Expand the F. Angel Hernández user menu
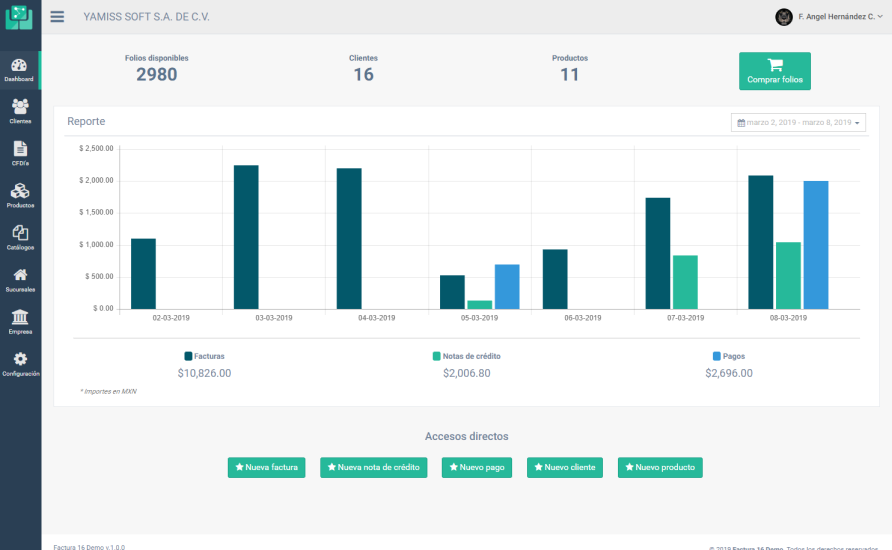This screenshot has height=550, width=892. (x=829, y=17)
